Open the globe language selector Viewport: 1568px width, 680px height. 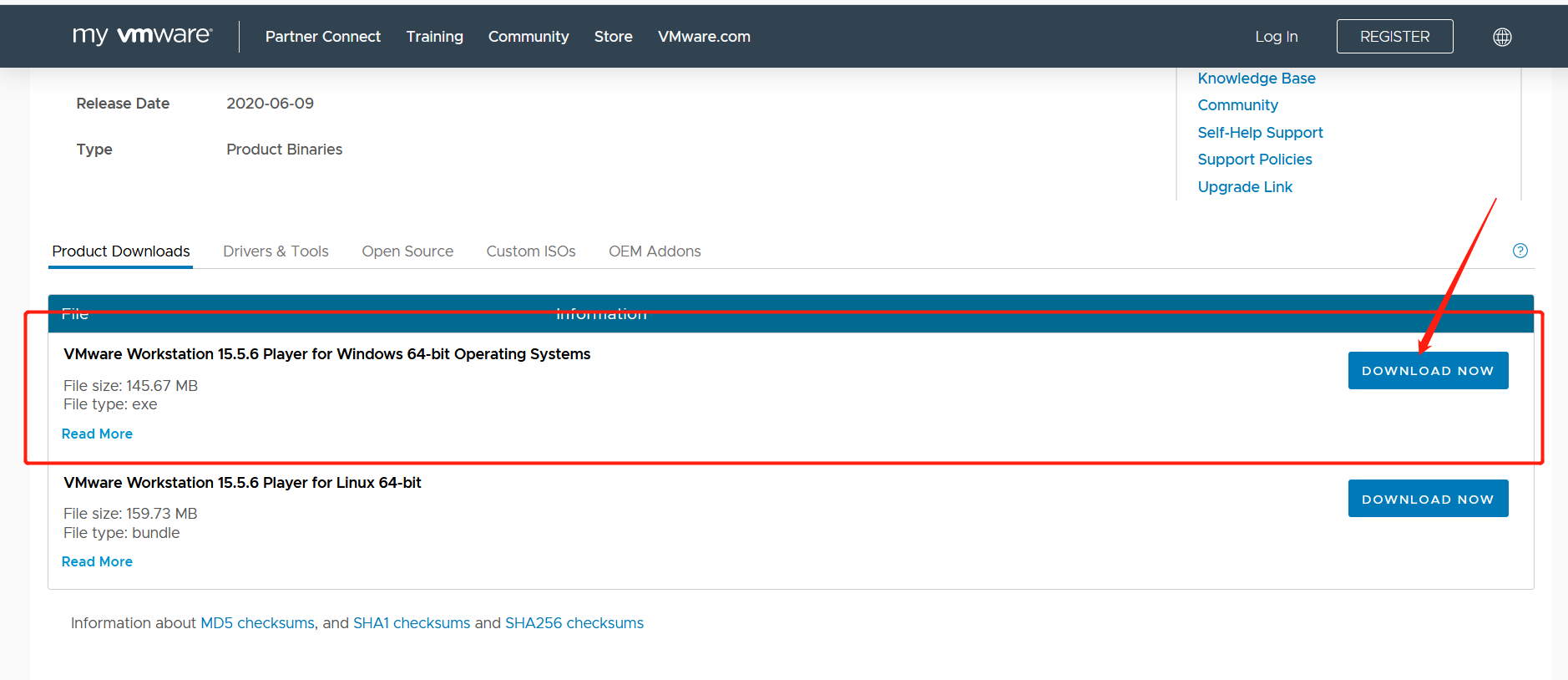click(x=1502, y=37)
